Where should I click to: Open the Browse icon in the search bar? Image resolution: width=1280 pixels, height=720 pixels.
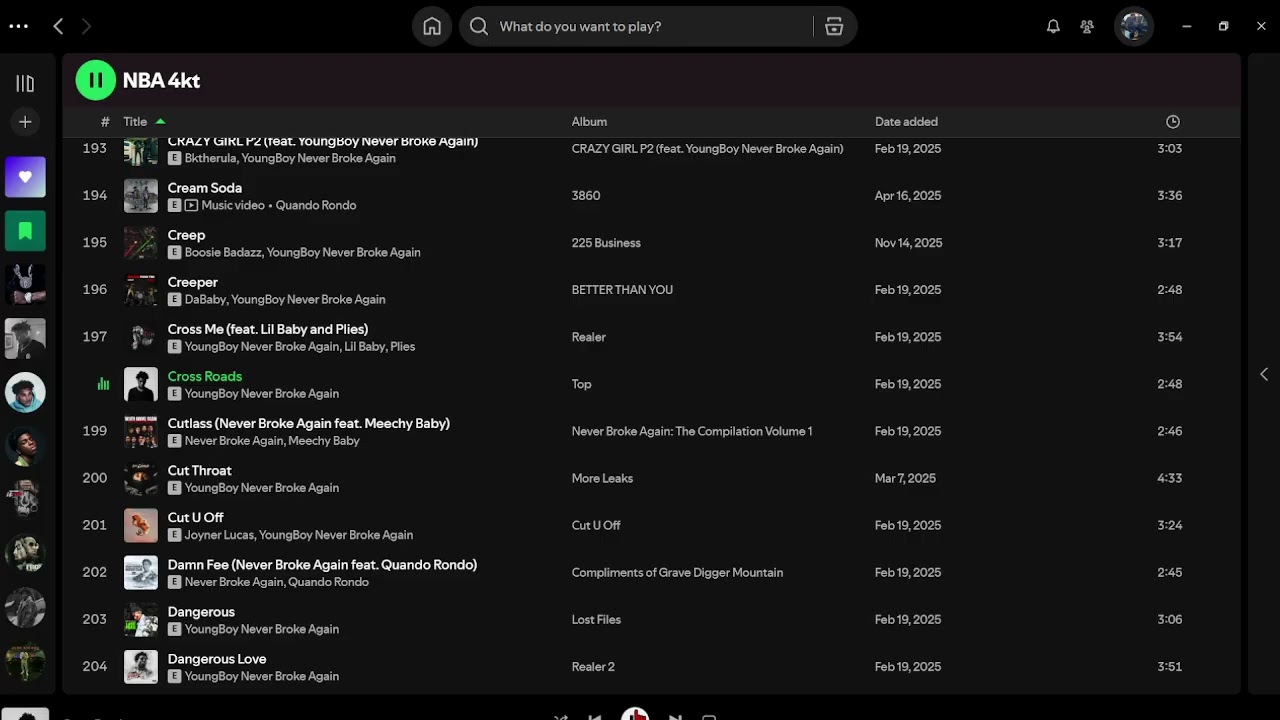[x=834, y=26]
